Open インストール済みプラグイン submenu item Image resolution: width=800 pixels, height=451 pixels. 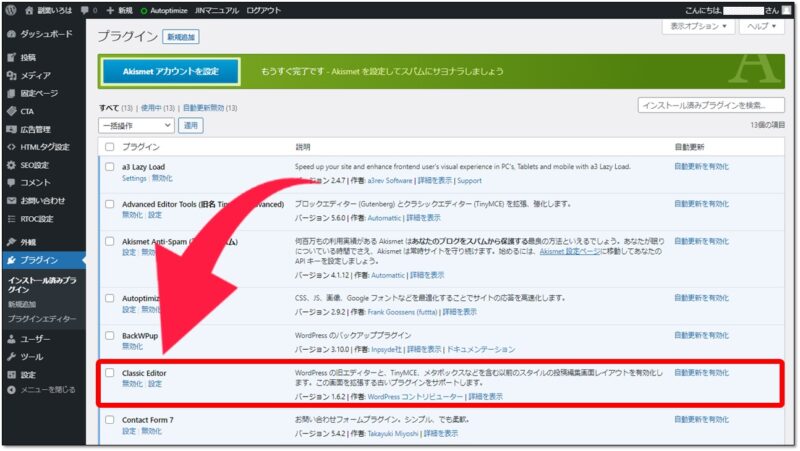[42, 285]
